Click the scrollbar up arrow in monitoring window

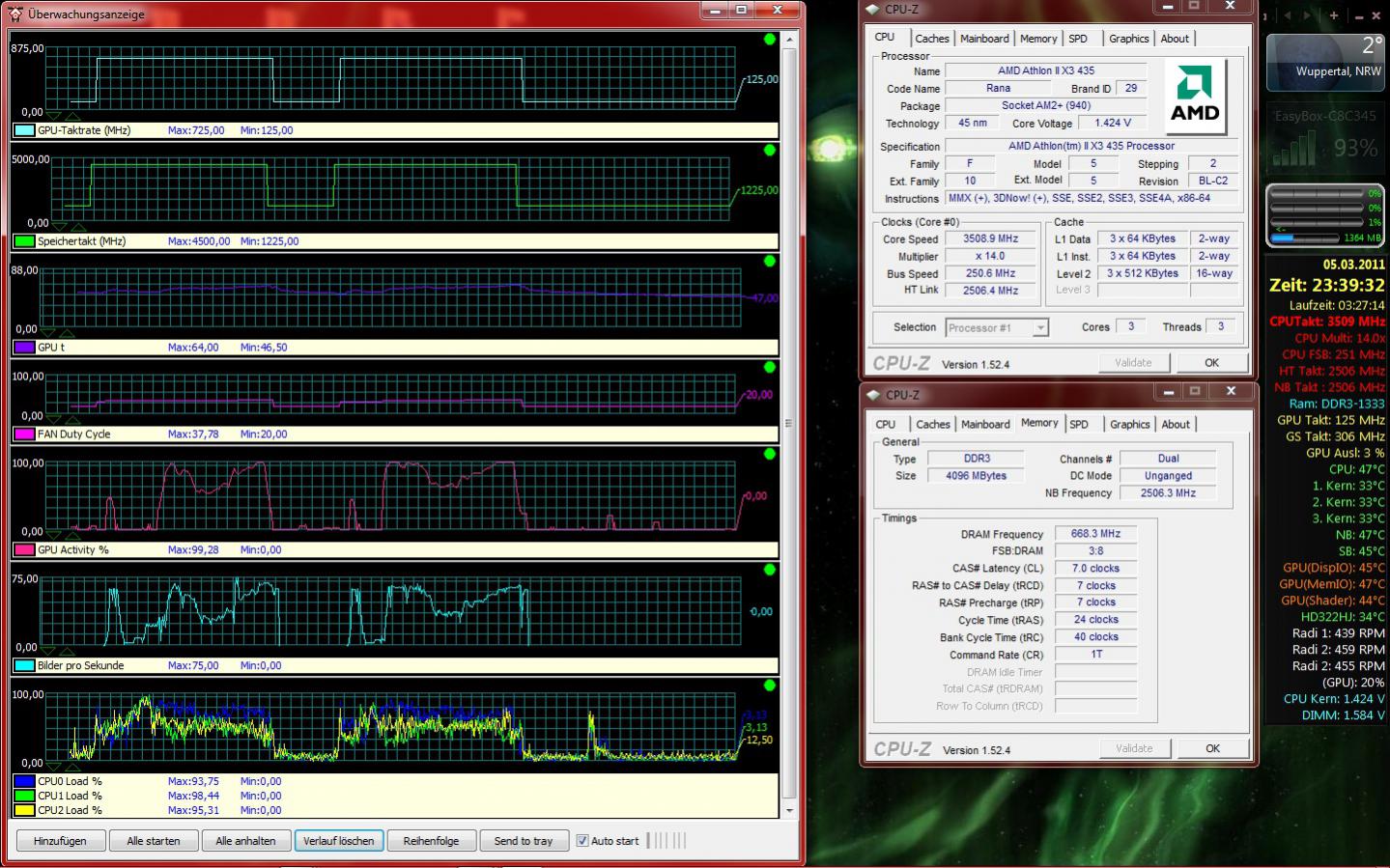click(x=789, y=40)
